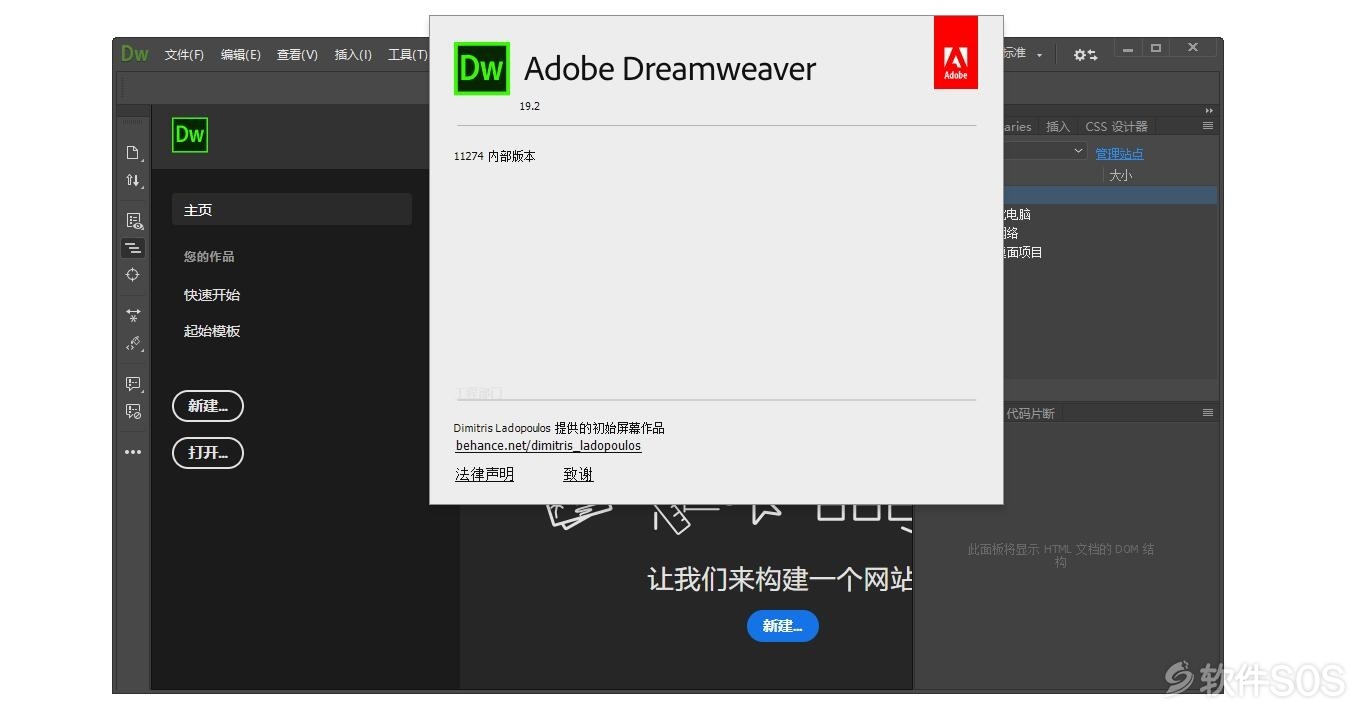The image size is (1364, 710).
Task: Click the 大小 column header
Action: point(1121,175)
